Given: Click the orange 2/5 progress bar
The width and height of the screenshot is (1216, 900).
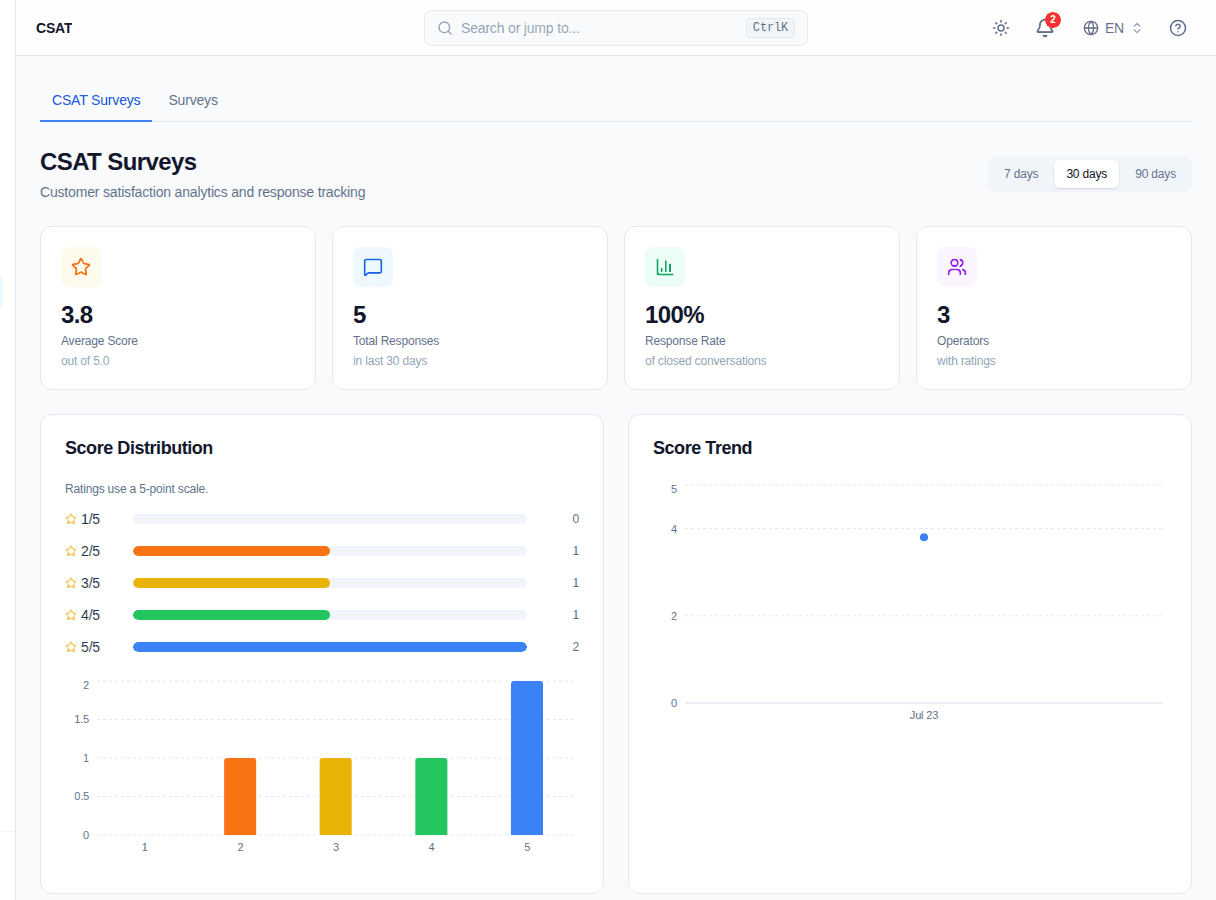Looking at the screenshot, I should (x=231, y=551).
